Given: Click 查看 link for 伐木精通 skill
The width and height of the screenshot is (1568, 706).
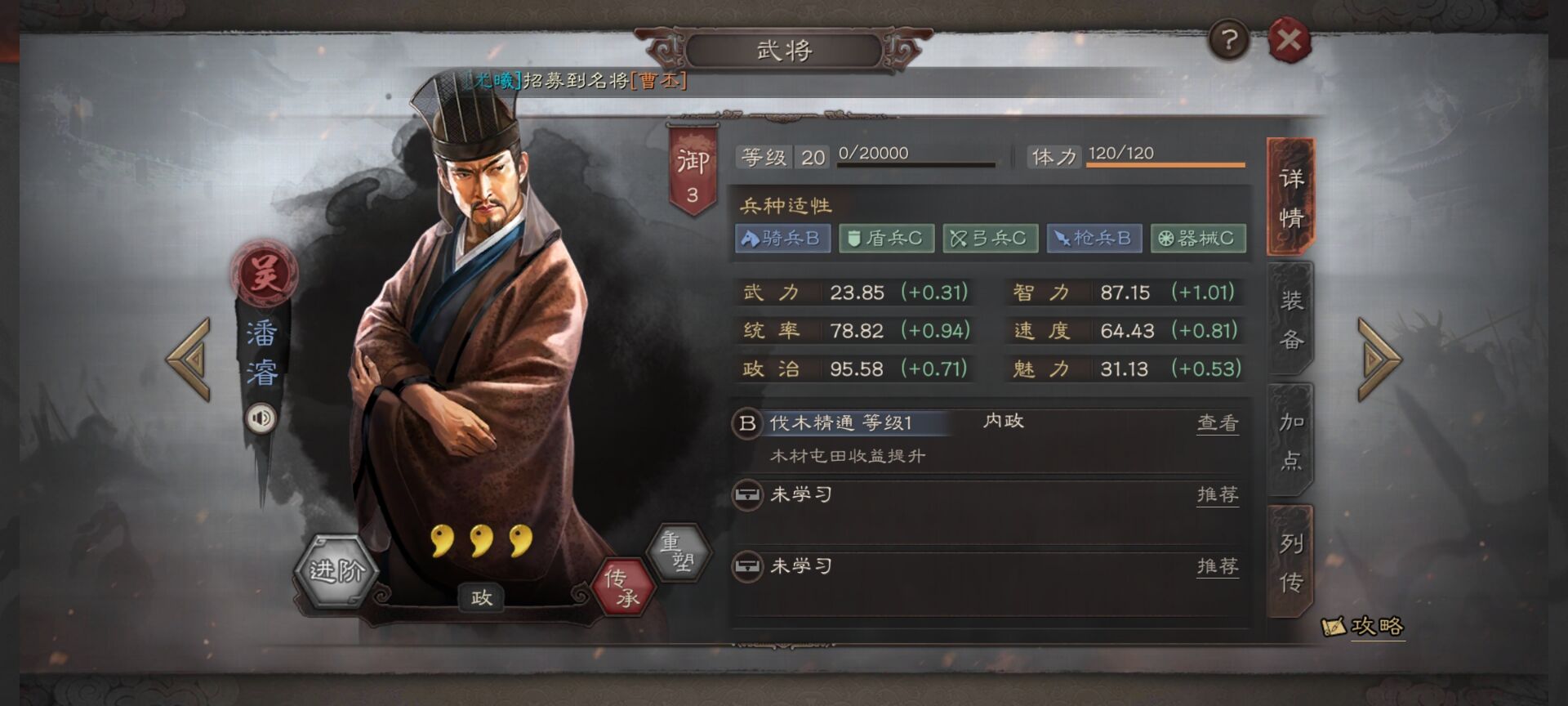Looking at the screenshot, I should tap(1218, 422).
